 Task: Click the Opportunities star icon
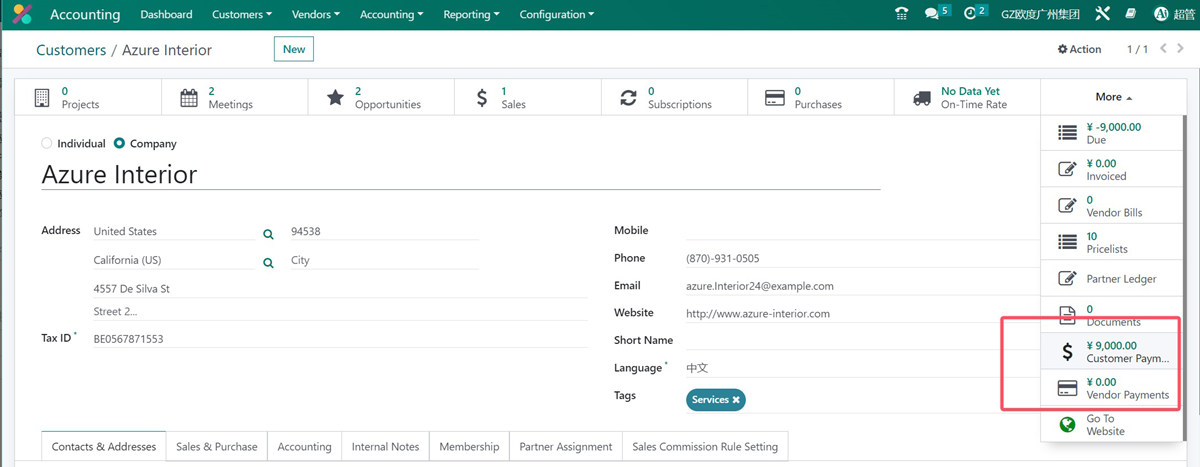pos(335,98)
